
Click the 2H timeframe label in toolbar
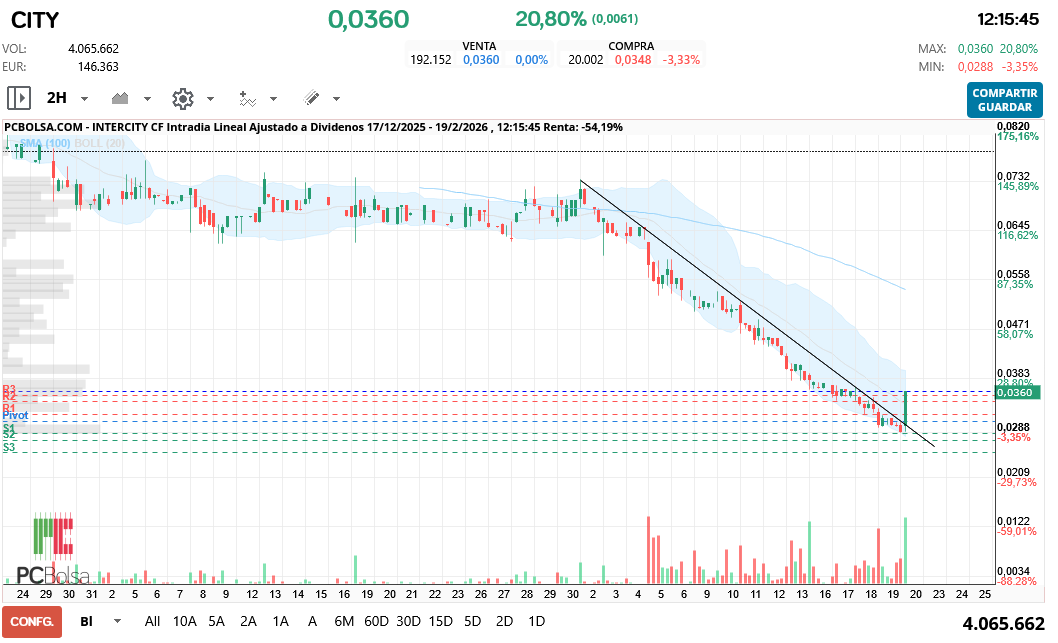pos(57,98)
